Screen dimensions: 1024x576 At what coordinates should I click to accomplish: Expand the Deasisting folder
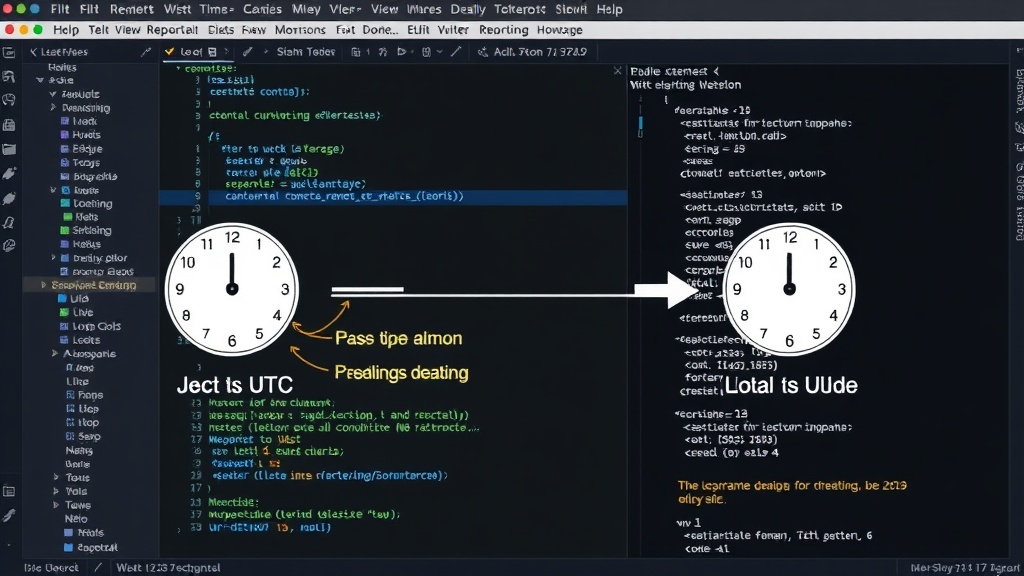[x=53, y=107]
